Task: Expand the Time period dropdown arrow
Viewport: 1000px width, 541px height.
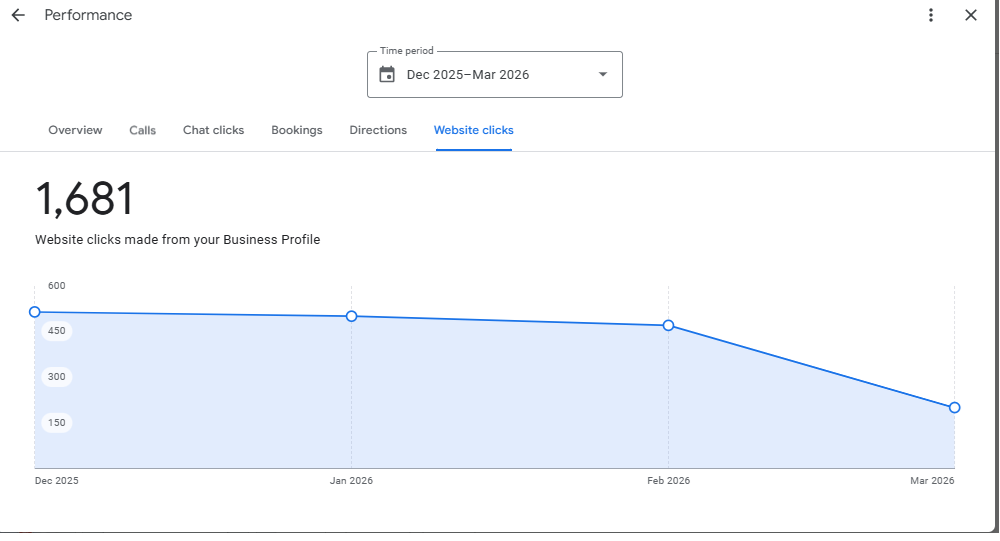Action: coord(603,75)
